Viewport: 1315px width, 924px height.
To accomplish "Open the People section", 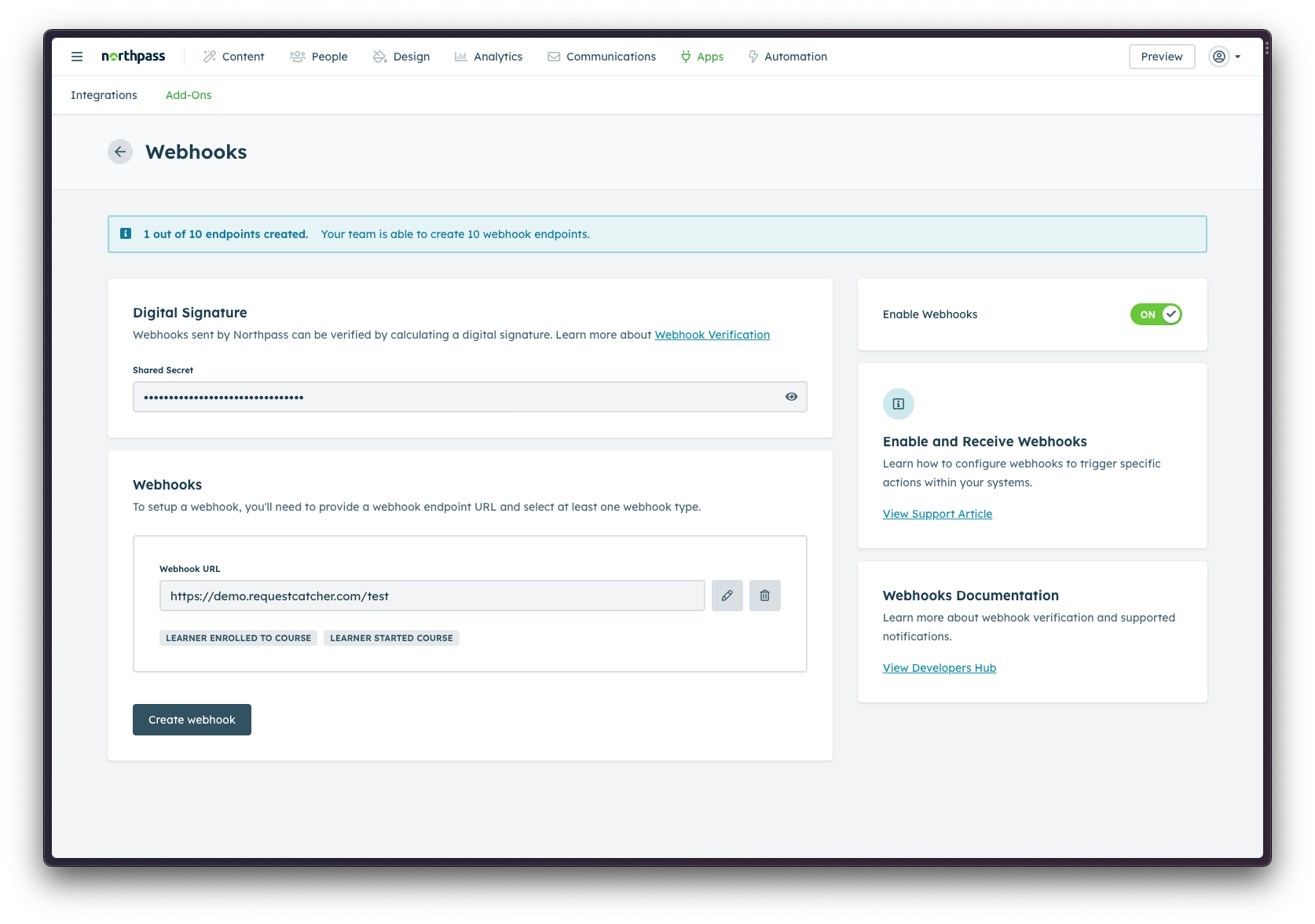I will (x=297, y=56).
